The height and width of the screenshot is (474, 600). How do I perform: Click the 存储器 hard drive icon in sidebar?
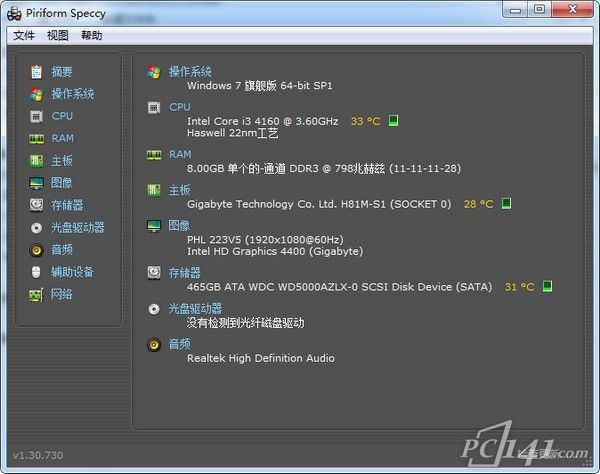click(x=36, y=205)
